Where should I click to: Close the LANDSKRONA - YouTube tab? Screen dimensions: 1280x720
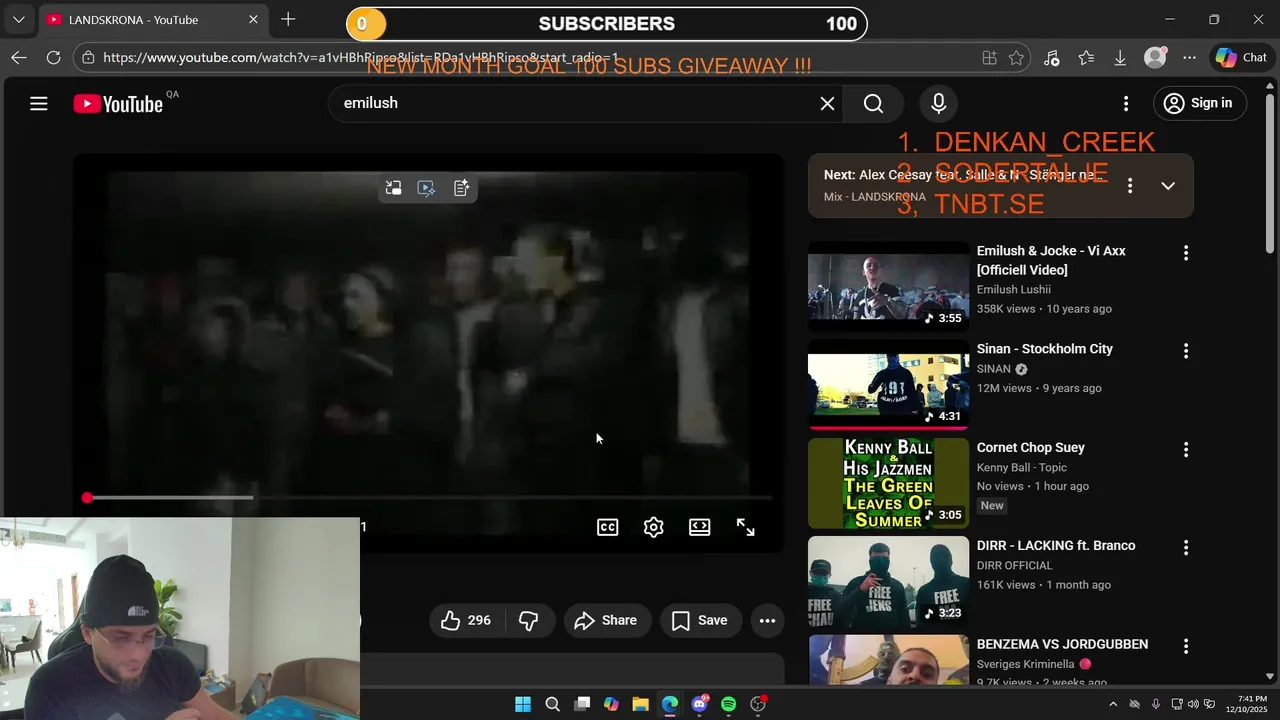click(x=253, y=20)
